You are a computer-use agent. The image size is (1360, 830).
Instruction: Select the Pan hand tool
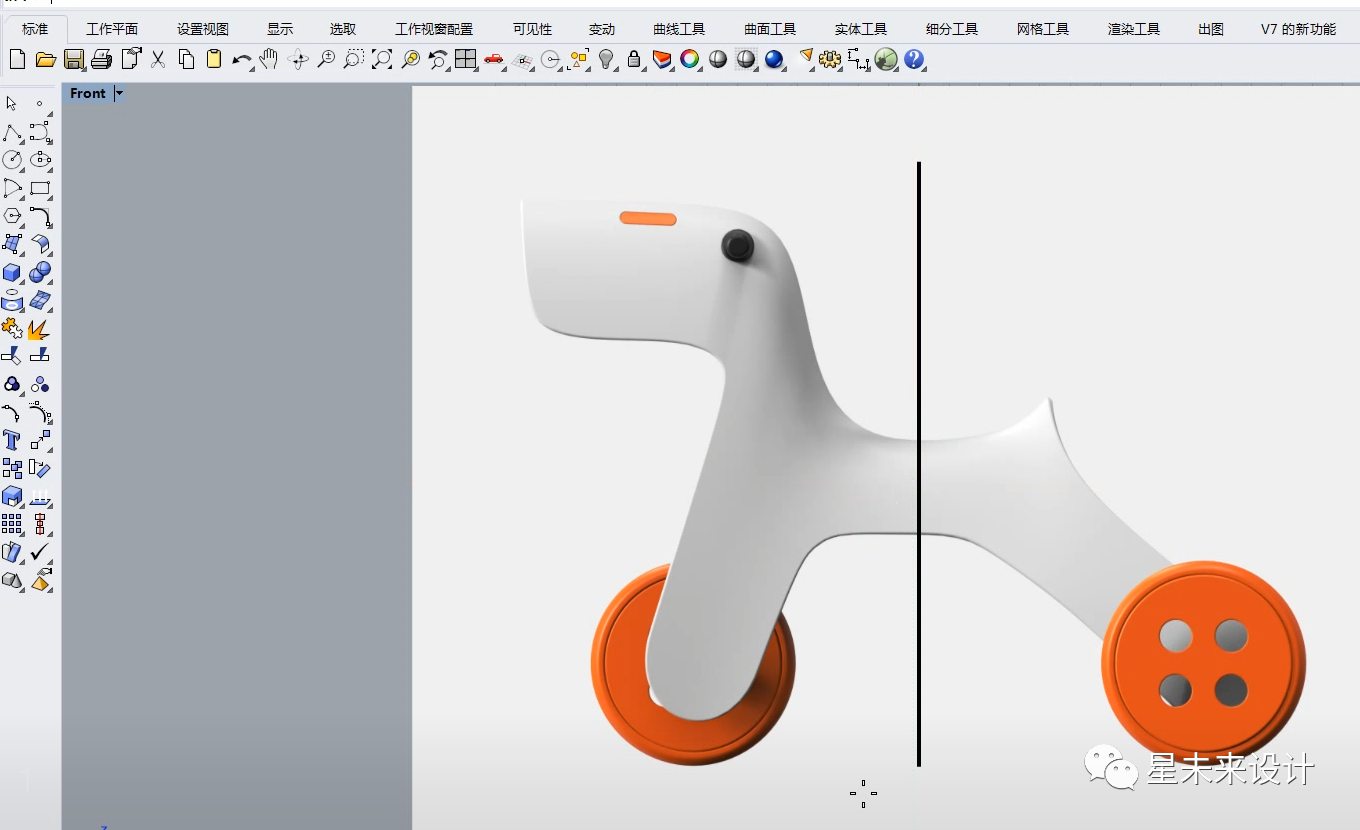point(268,60)
